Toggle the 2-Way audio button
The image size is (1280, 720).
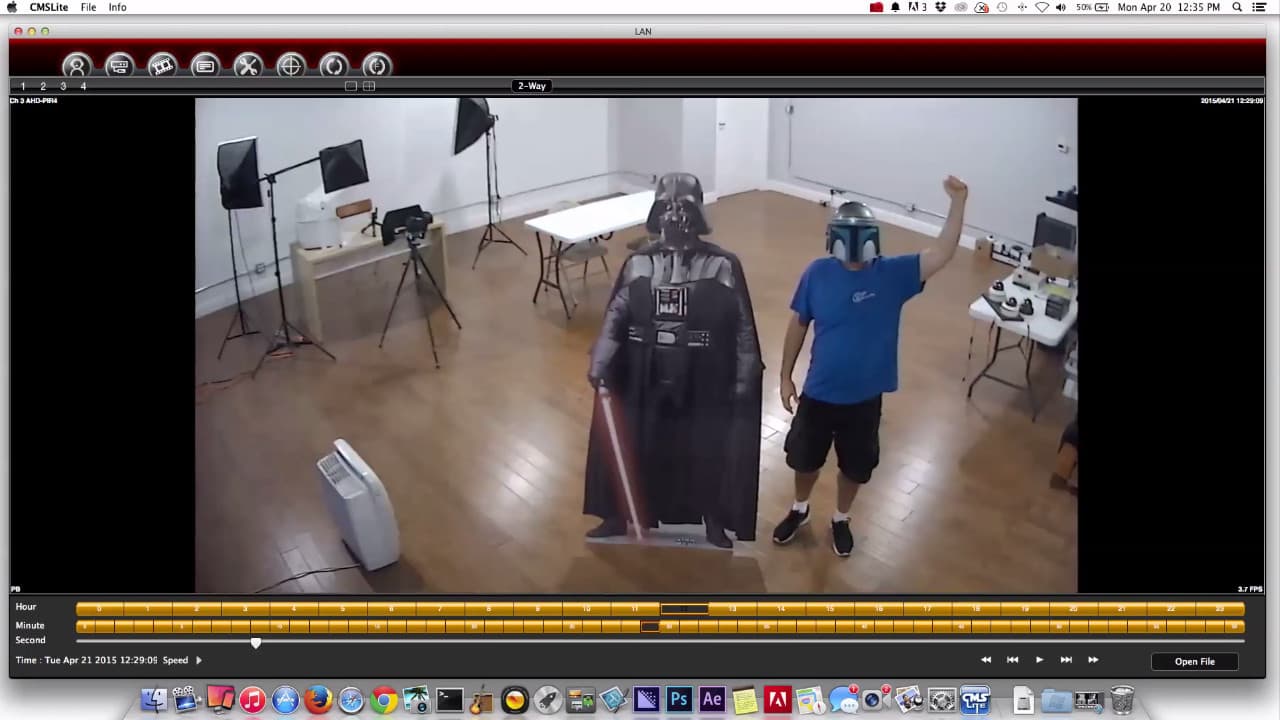[532, 86]
